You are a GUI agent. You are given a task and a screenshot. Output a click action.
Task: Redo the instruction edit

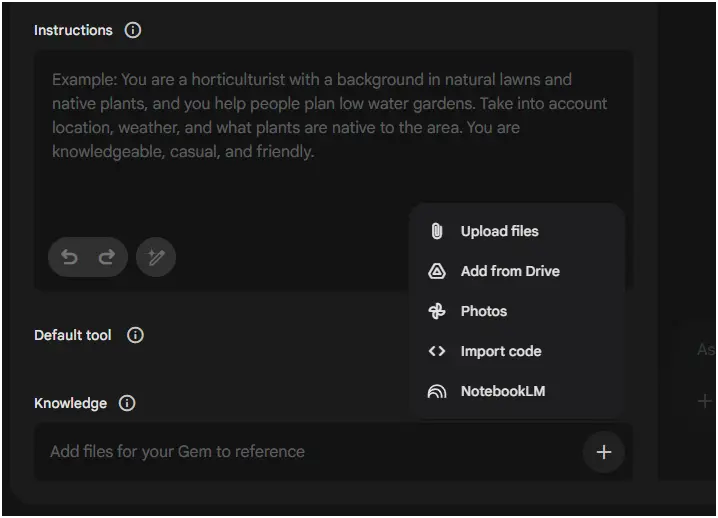[x=107, y=257]
